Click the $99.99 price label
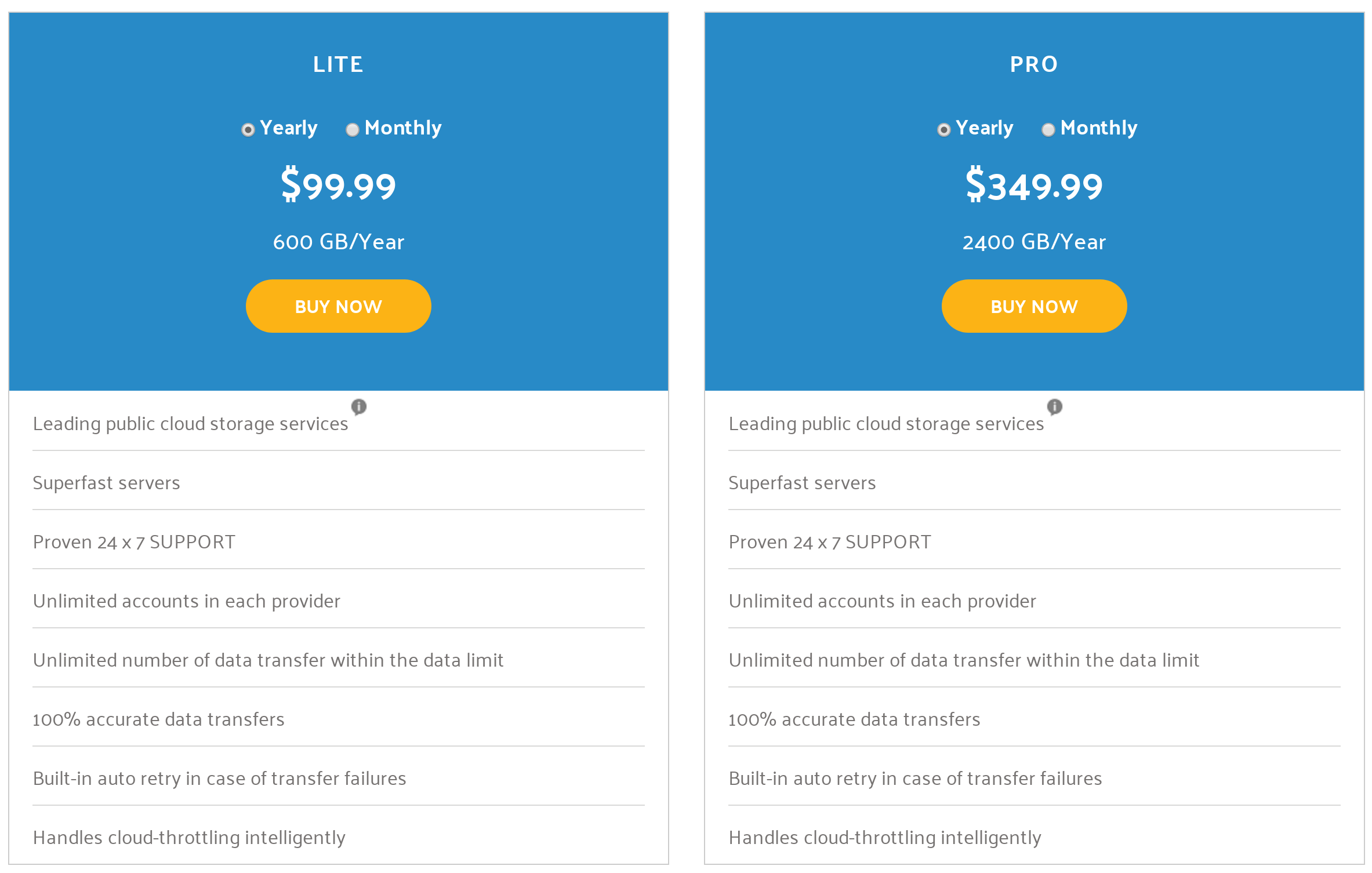The image size is (1372, 873). point(338,185)
